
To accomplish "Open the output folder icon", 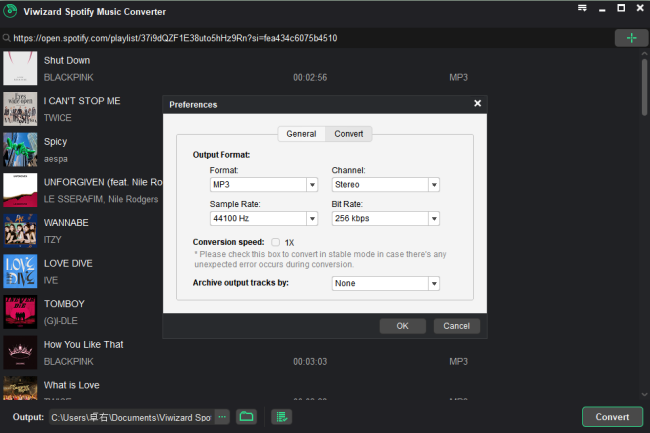I will coord(247,417).
